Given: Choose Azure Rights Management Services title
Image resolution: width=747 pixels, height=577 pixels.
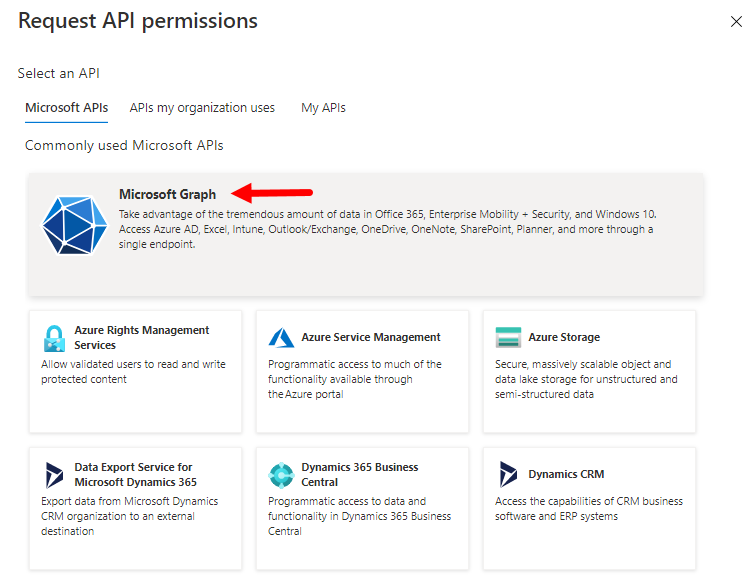Looking at the screenshot, I should [141, 337].
